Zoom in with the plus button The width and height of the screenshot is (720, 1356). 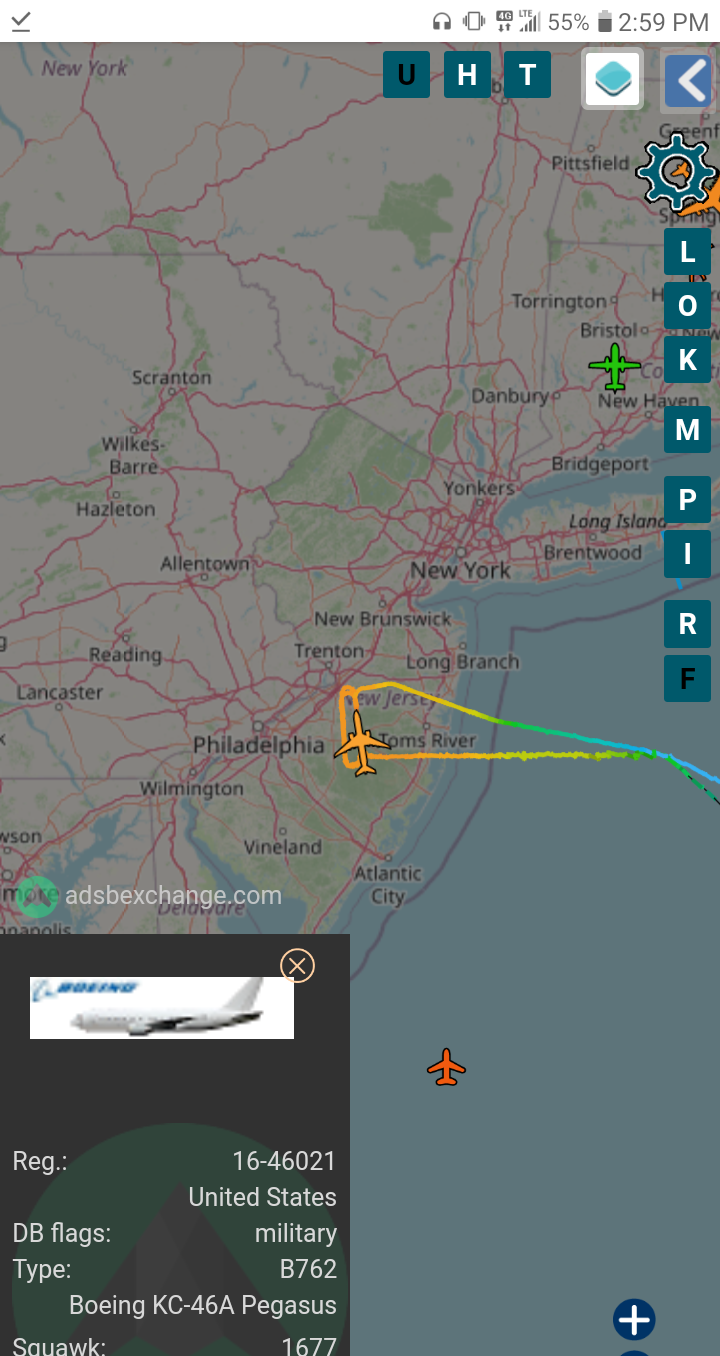point(634,1320)
